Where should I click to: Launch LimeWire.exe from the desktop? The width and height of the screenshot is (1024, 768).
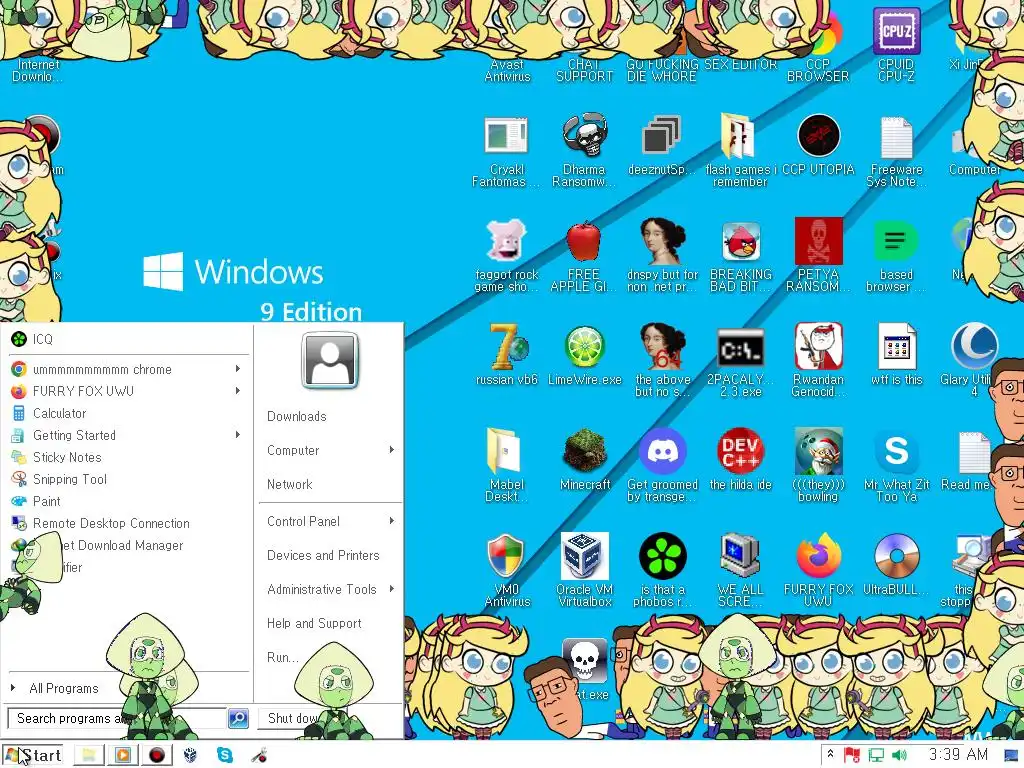[x=584, y=347]
